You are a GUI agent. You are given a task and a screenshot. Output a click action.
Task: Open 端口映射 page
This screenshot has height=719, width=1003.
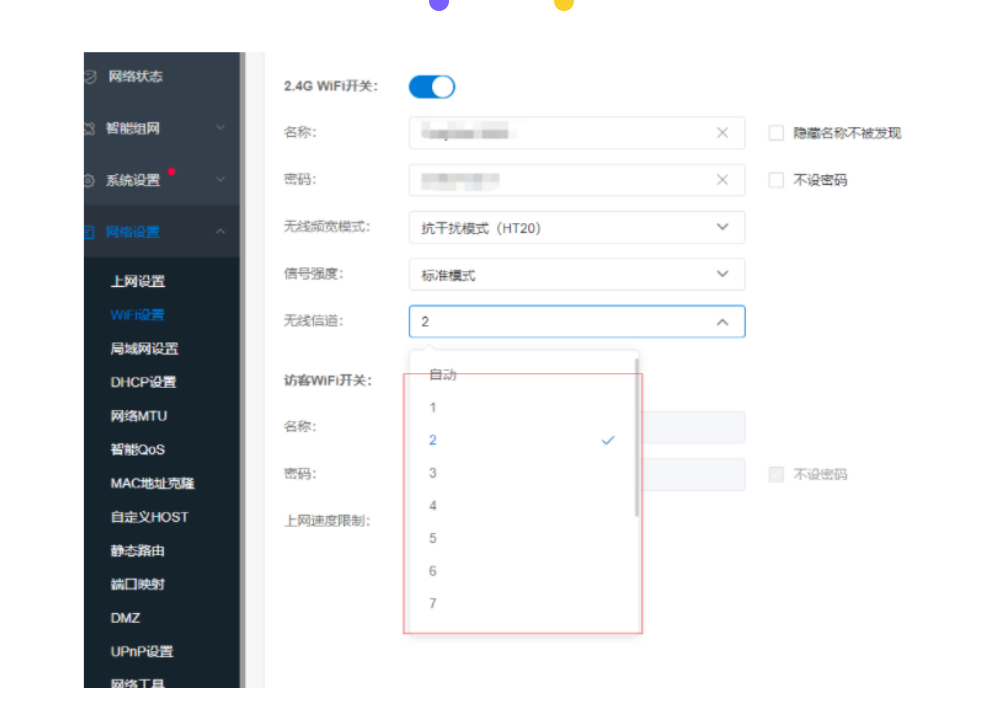point(138,584)
